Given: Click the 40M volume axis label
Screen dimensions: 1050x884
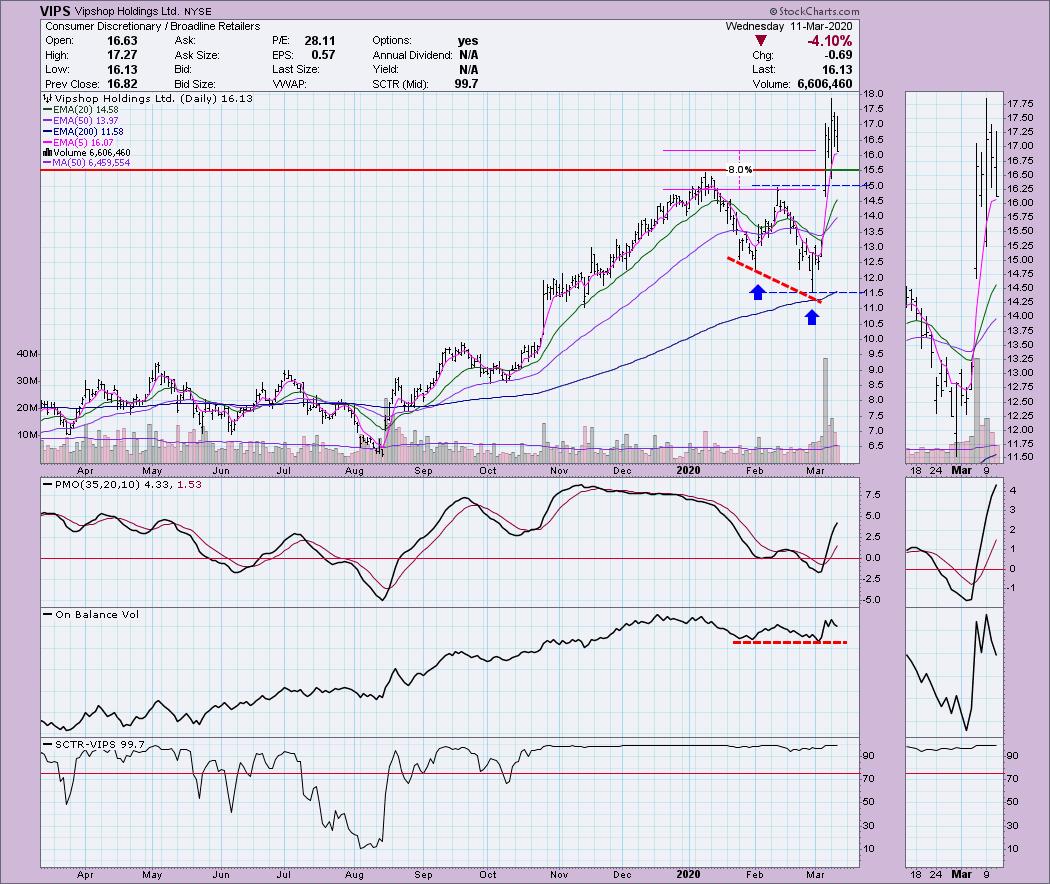Looking at the screenshot, I should (27, 354).
